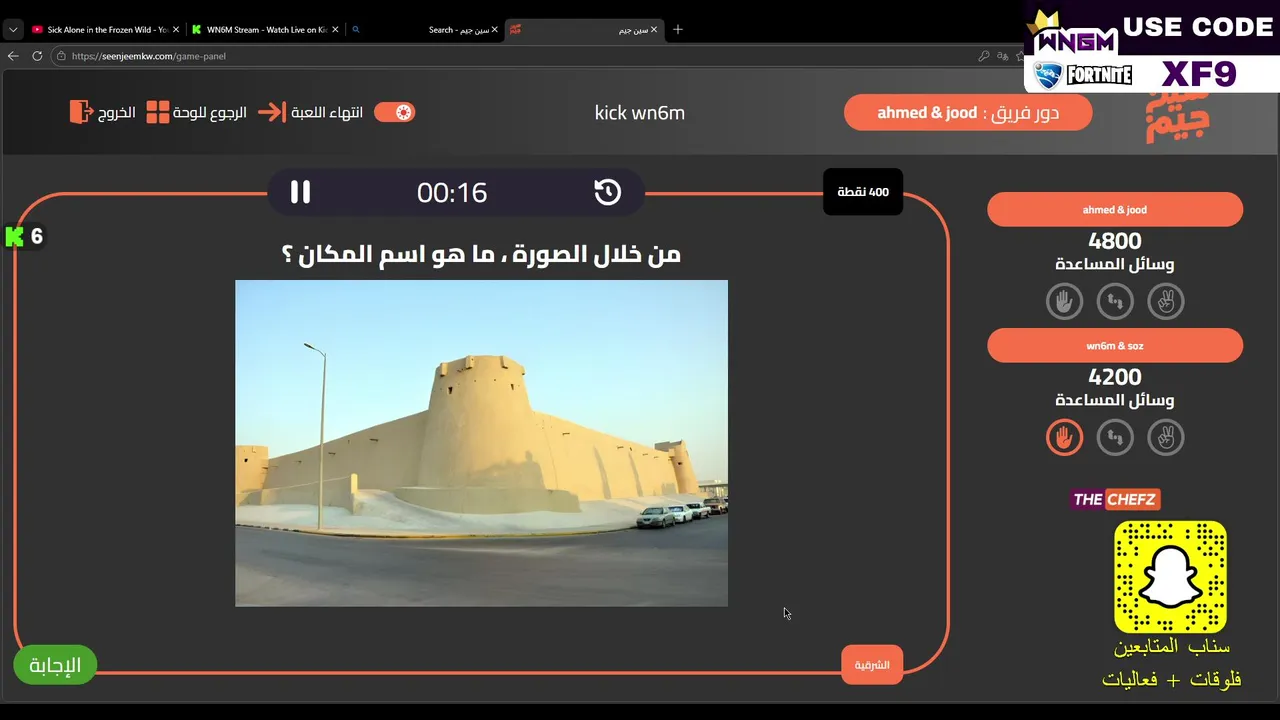Click the question text من خلال الصورة
This screenshot has width=1280, height=720.
481,254
